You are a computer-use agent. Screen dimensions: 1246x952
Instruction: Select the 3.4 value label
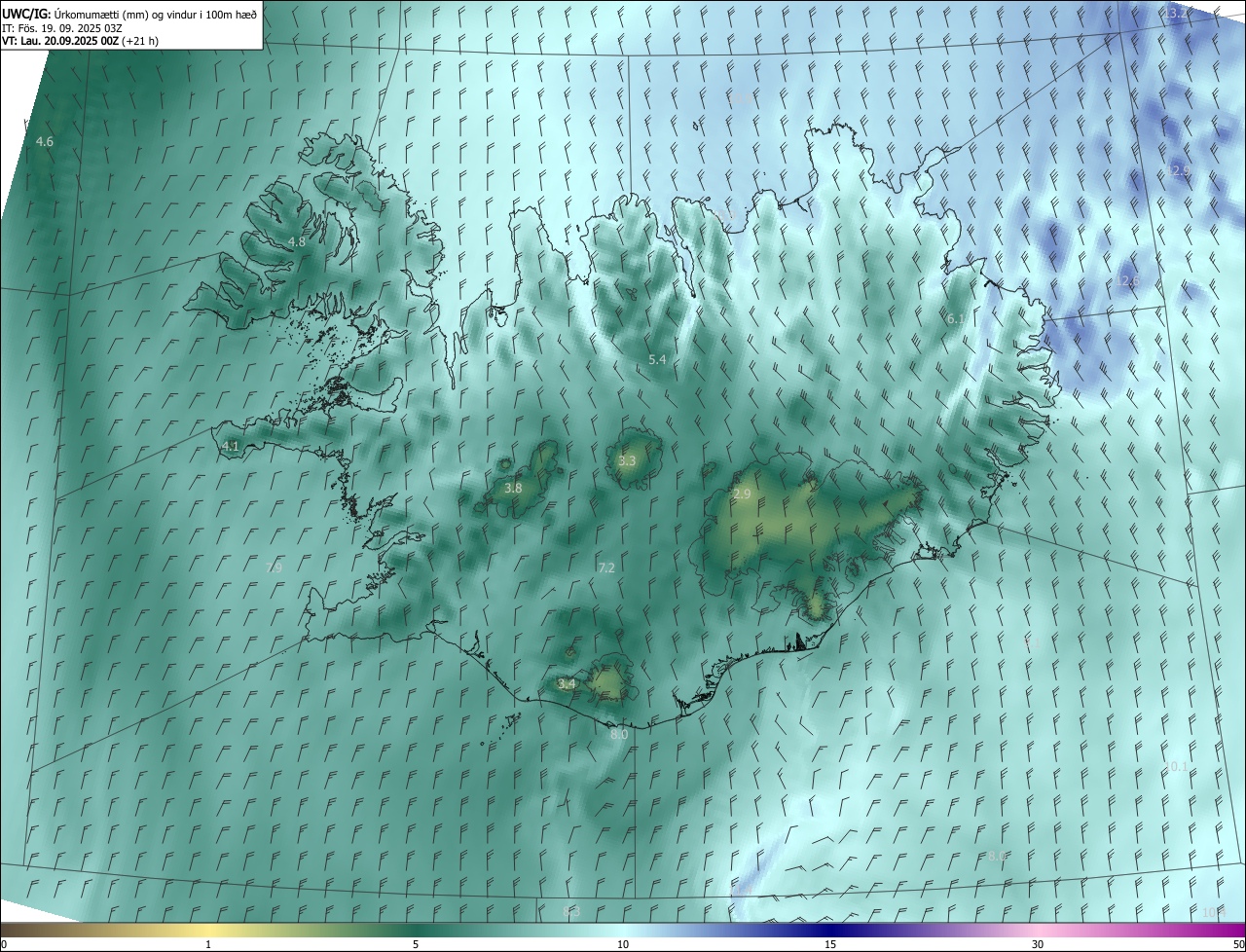[x=567, y=684]
